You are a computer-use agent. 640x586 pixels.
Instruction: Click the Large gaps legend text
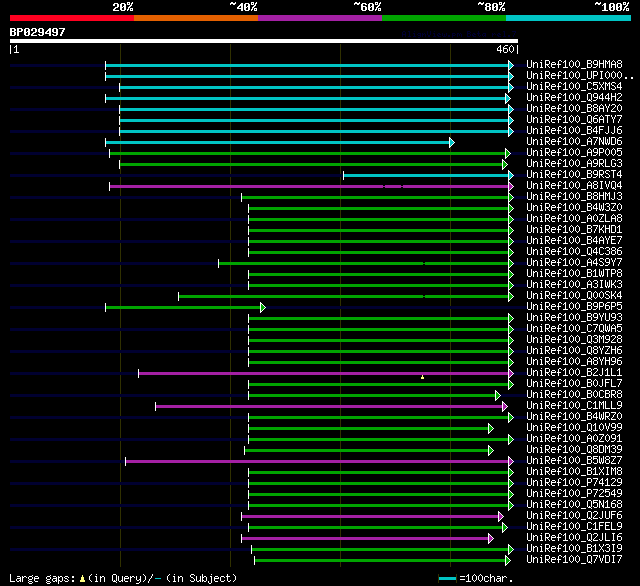coord(42,578)
